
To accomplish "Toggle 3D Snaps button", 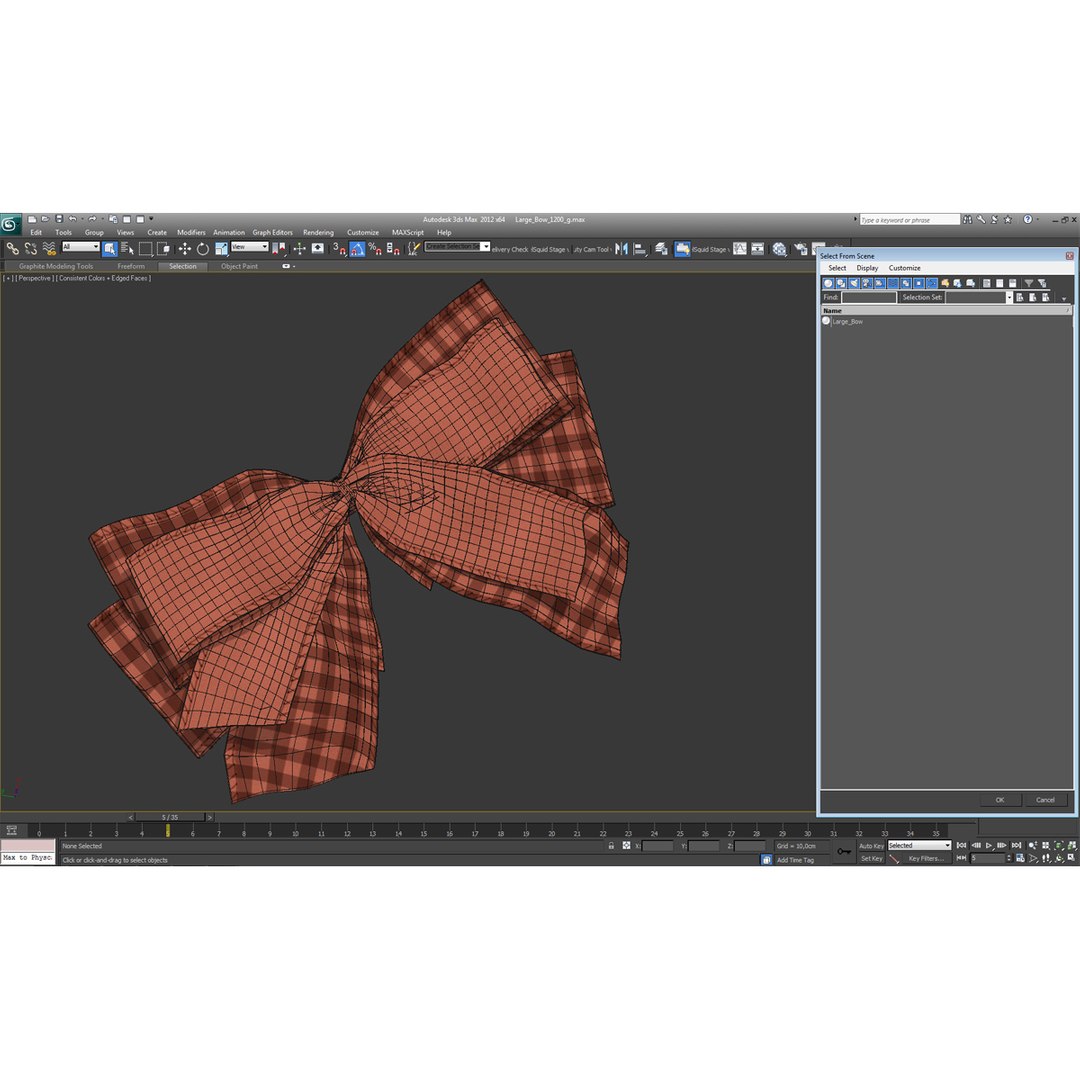I will (339, 249).
